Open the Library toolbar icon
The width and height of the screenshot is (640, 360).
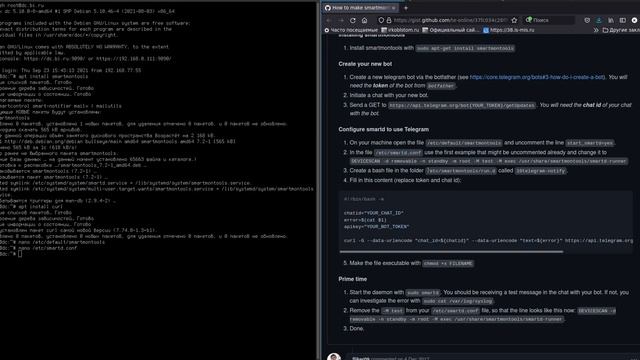(611, 20)
